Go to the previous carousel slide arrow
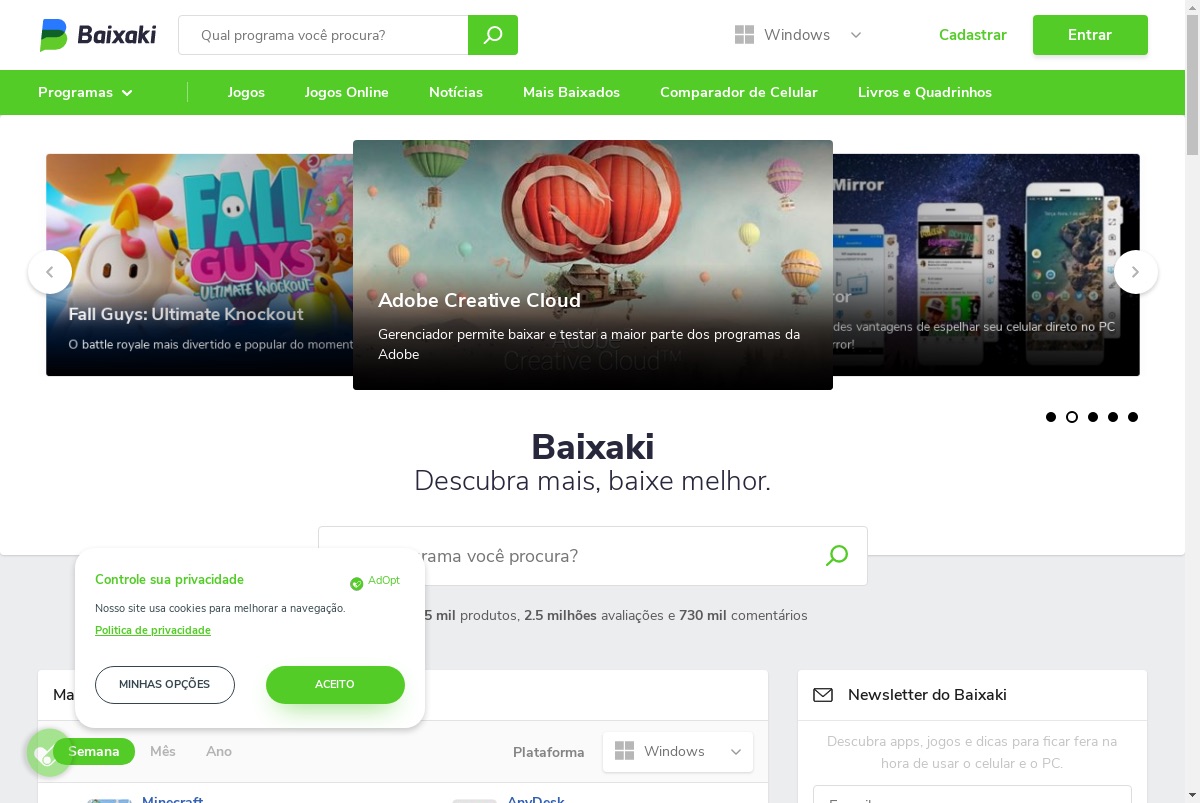 (50, 272)
